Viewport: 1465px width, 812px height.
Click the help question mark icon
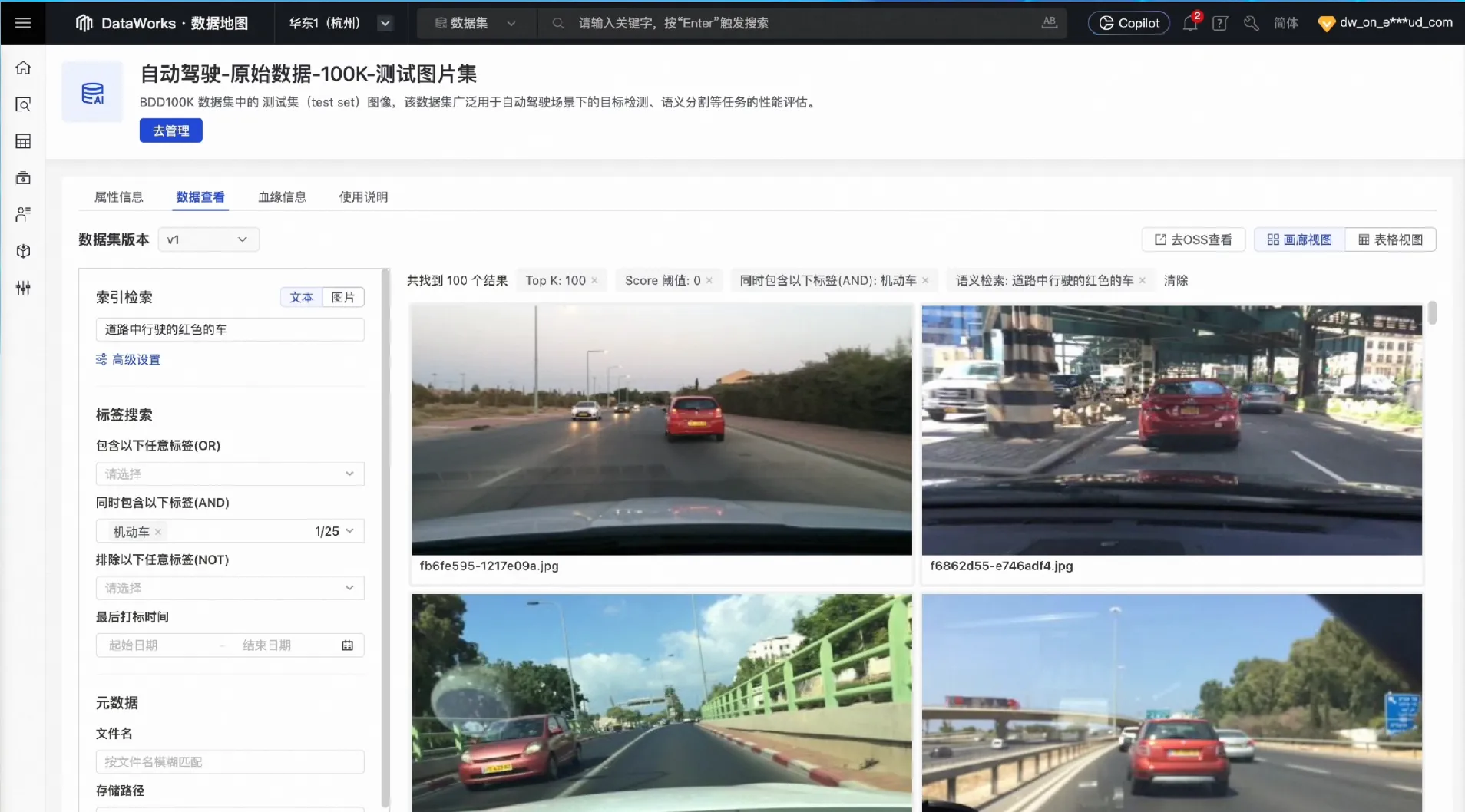click(1219, 23)
